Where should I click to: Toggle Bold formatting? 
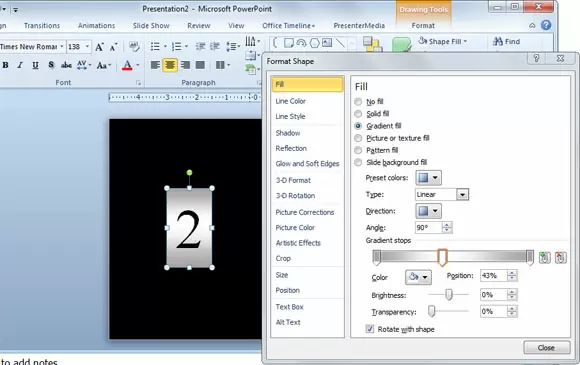(6, 65)
